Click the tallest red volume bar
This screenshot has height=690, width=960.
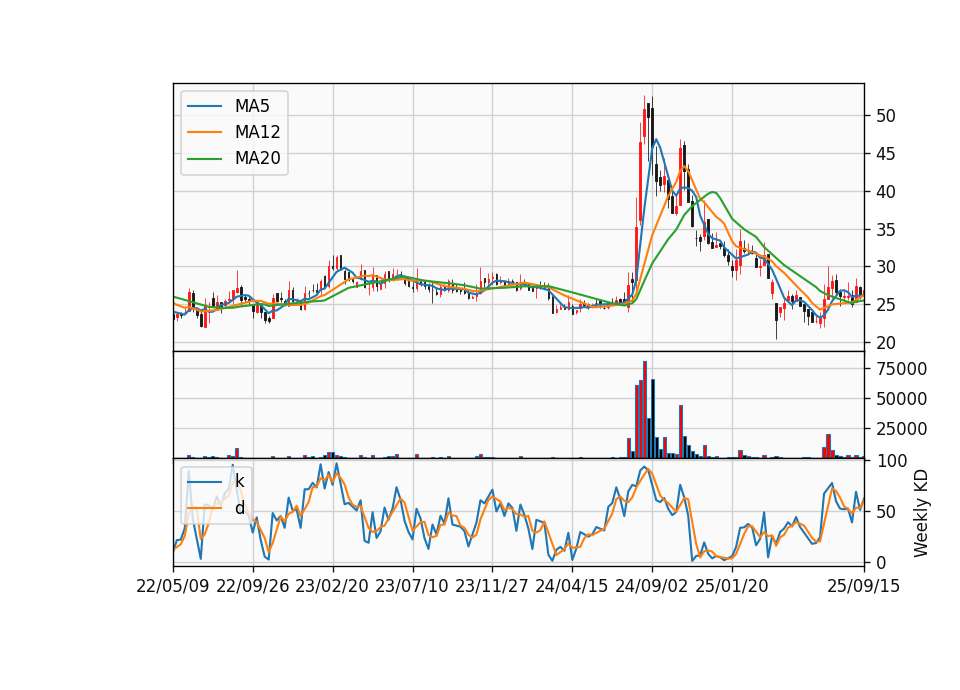pos(645,410)
